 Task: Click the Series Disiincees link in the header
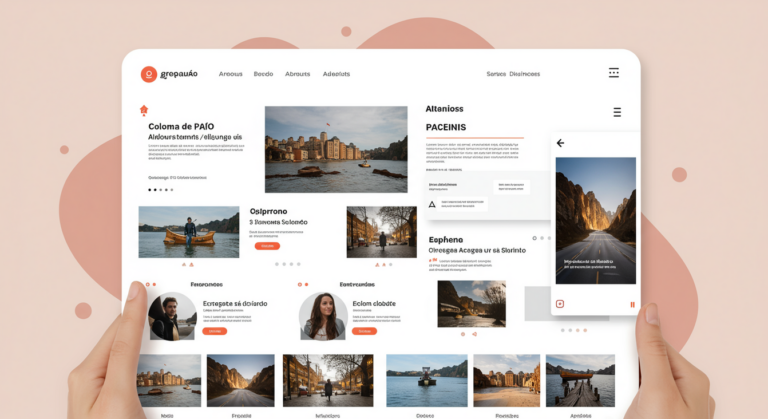point(513,74)
